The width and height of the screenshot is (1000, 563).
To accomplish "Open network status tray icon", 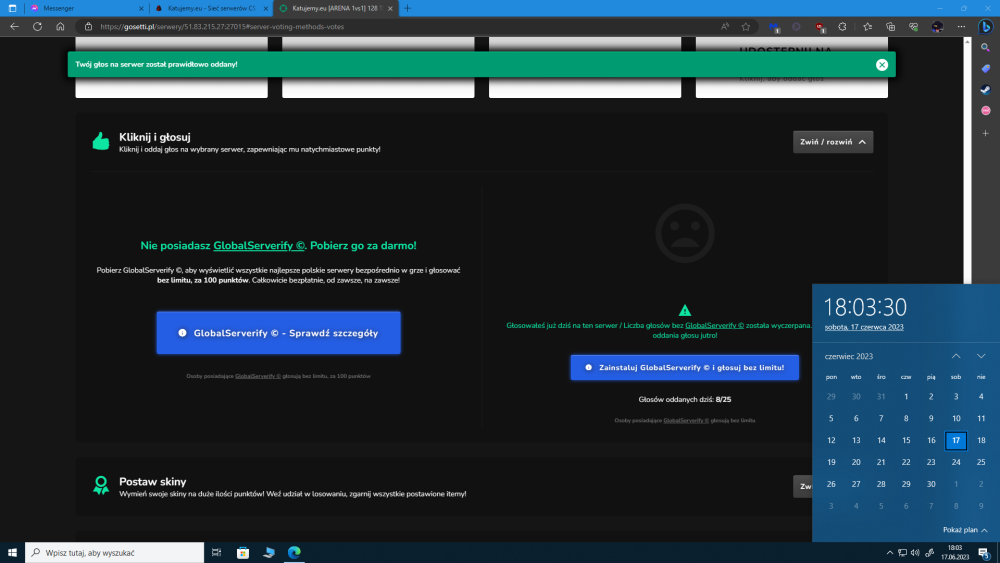I will point(902,553).
